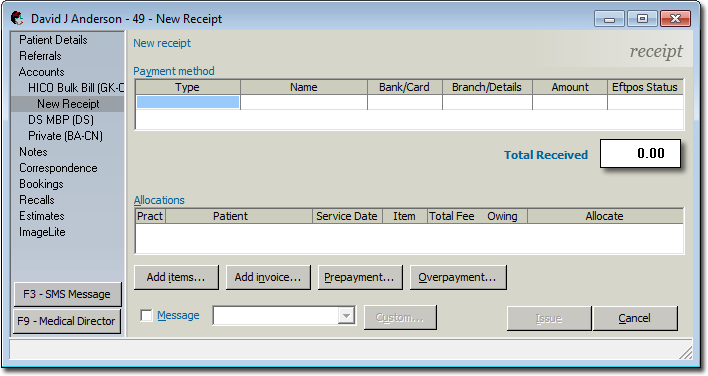Click the Total Fee column header
The height and width of the screenshot is (376, 708).
[x=452, y=216]
